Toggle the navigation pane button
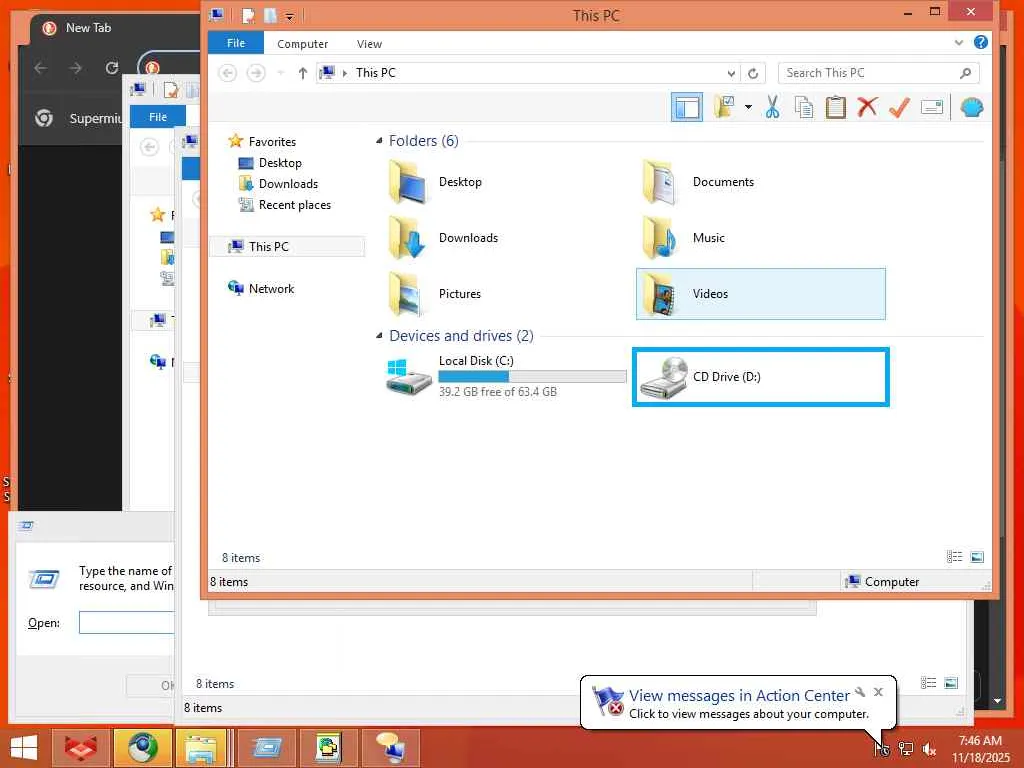Viewport: 1024px width, 768px height. pyautogui.click(x=687, y=107)
